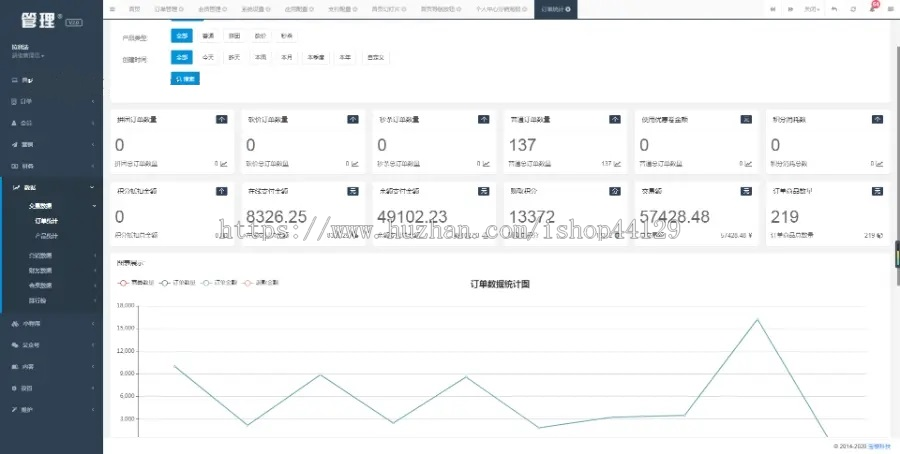Select 本季度 creation time filter
This screenshot has width=900, height=454.
[316, 57]
